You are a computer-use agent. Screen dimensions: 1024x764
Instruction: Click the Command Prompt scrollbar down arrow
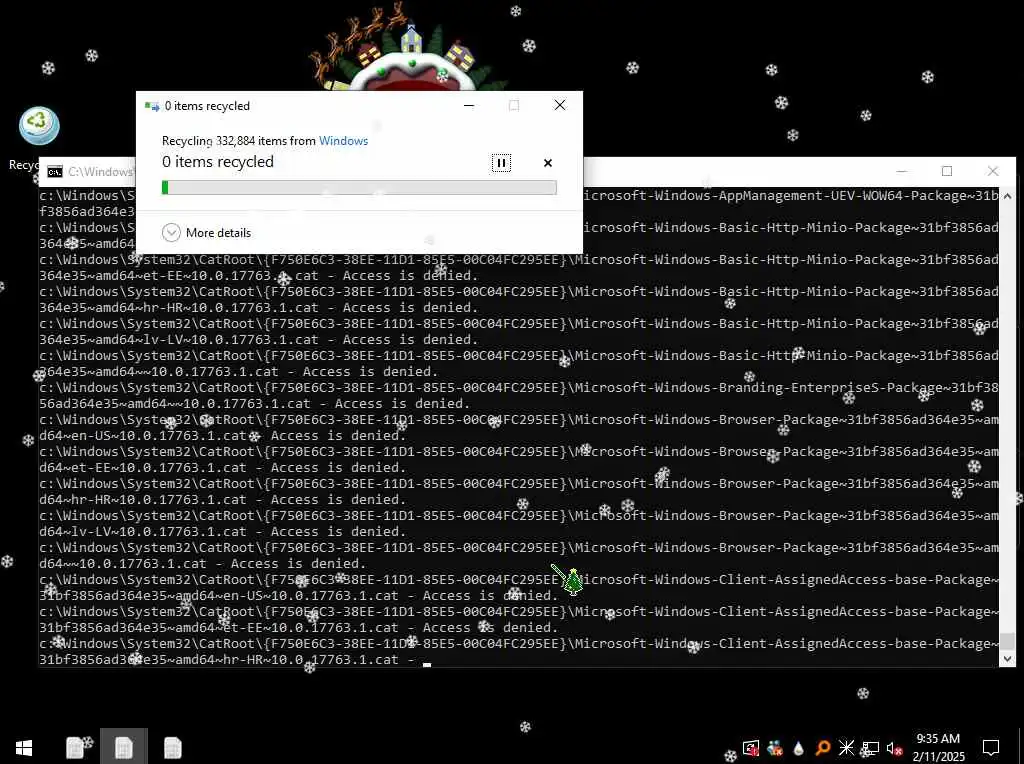coord(1007,659)
